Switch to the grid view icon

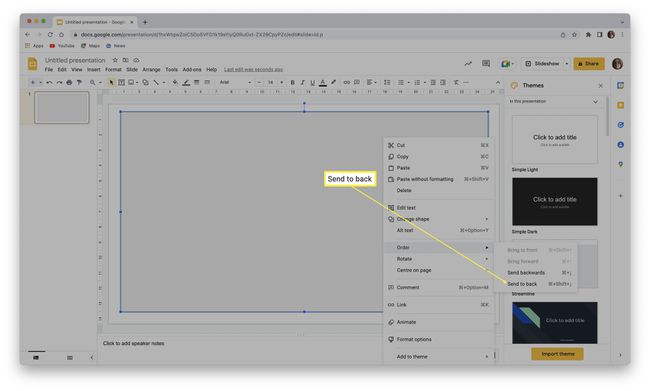tap(70, 357)
